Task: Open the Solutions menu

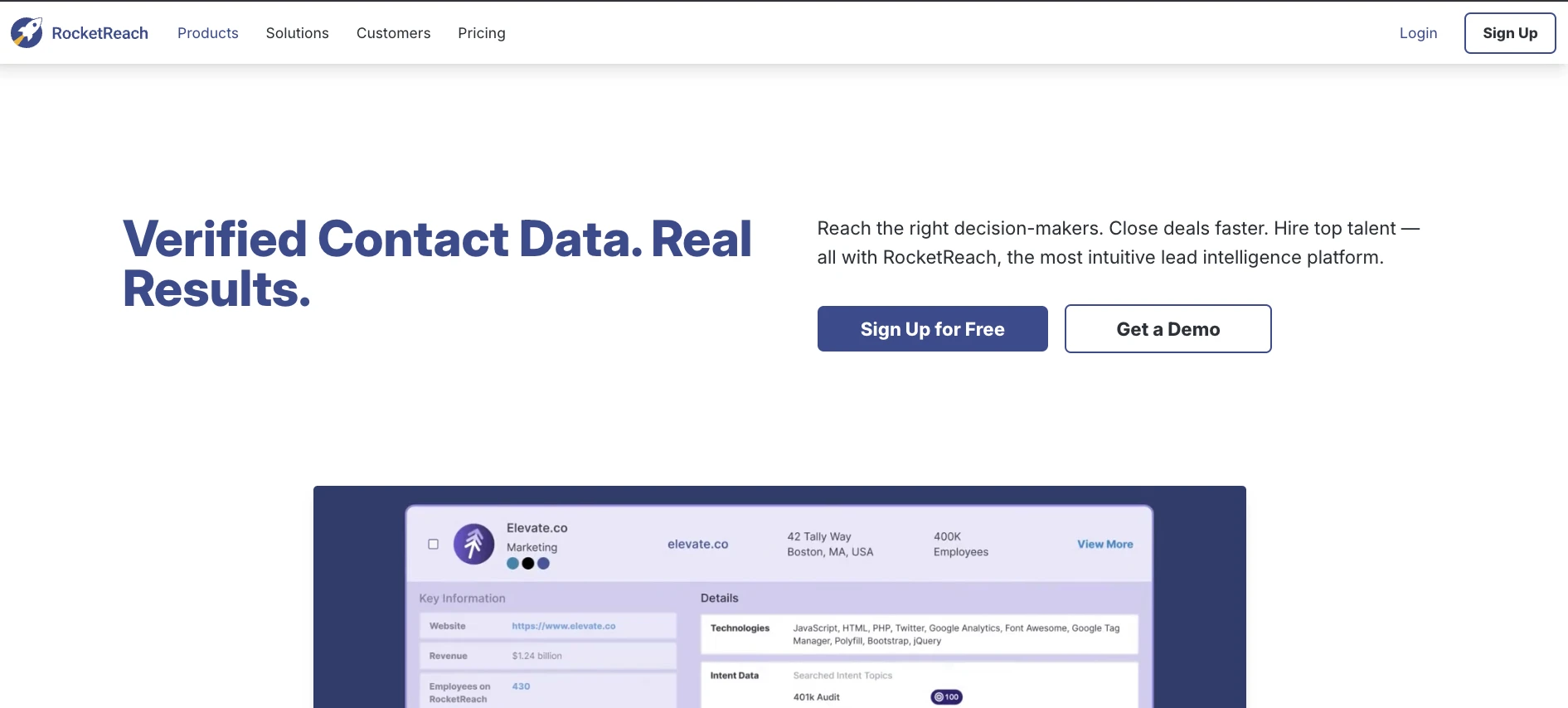Action: (298, 33)
